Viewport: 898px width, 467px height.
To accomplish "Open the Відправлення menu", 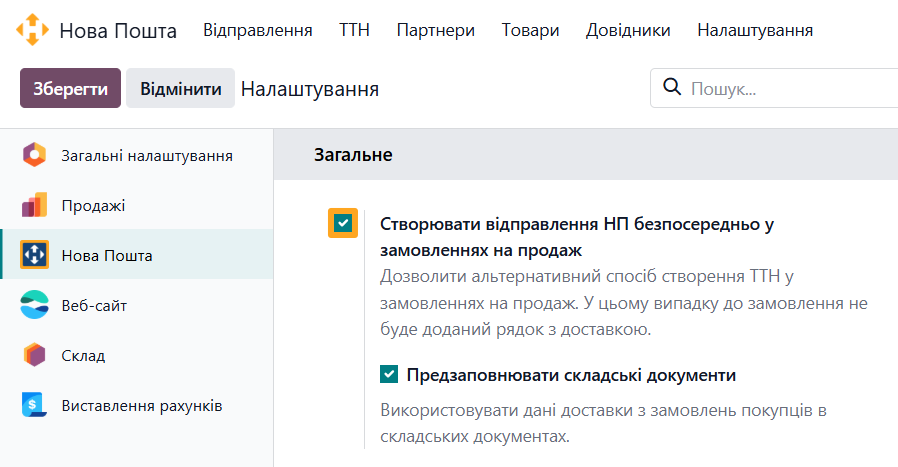I will click(x=258, y=30).
